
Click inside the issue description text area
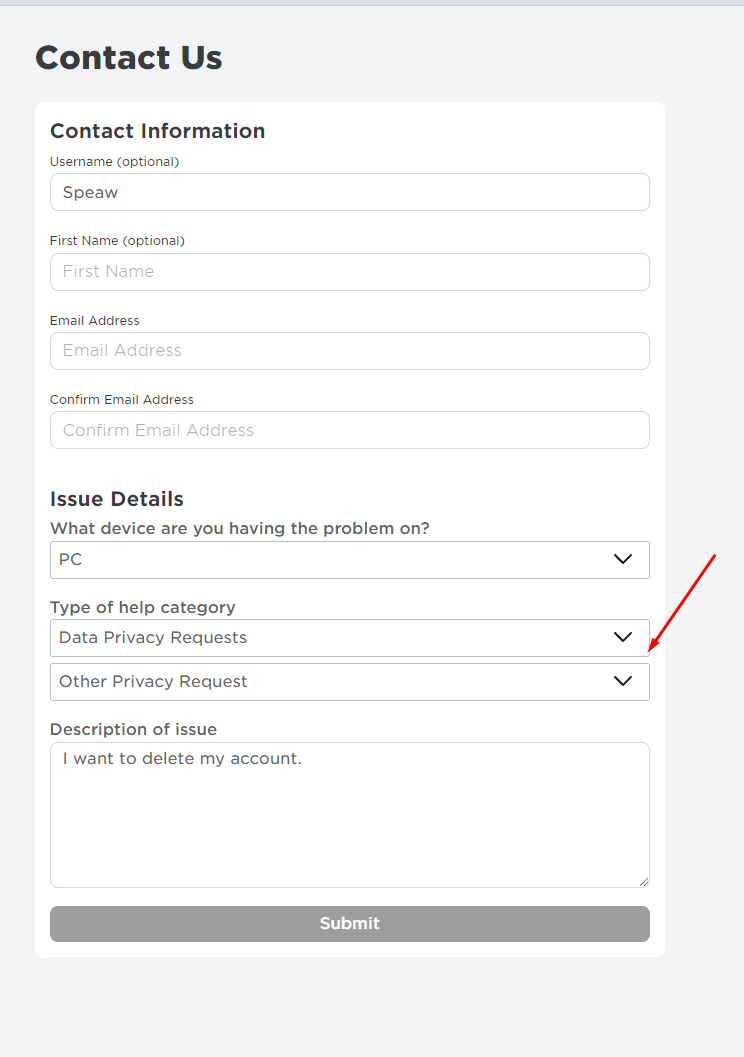click(349, 815)
